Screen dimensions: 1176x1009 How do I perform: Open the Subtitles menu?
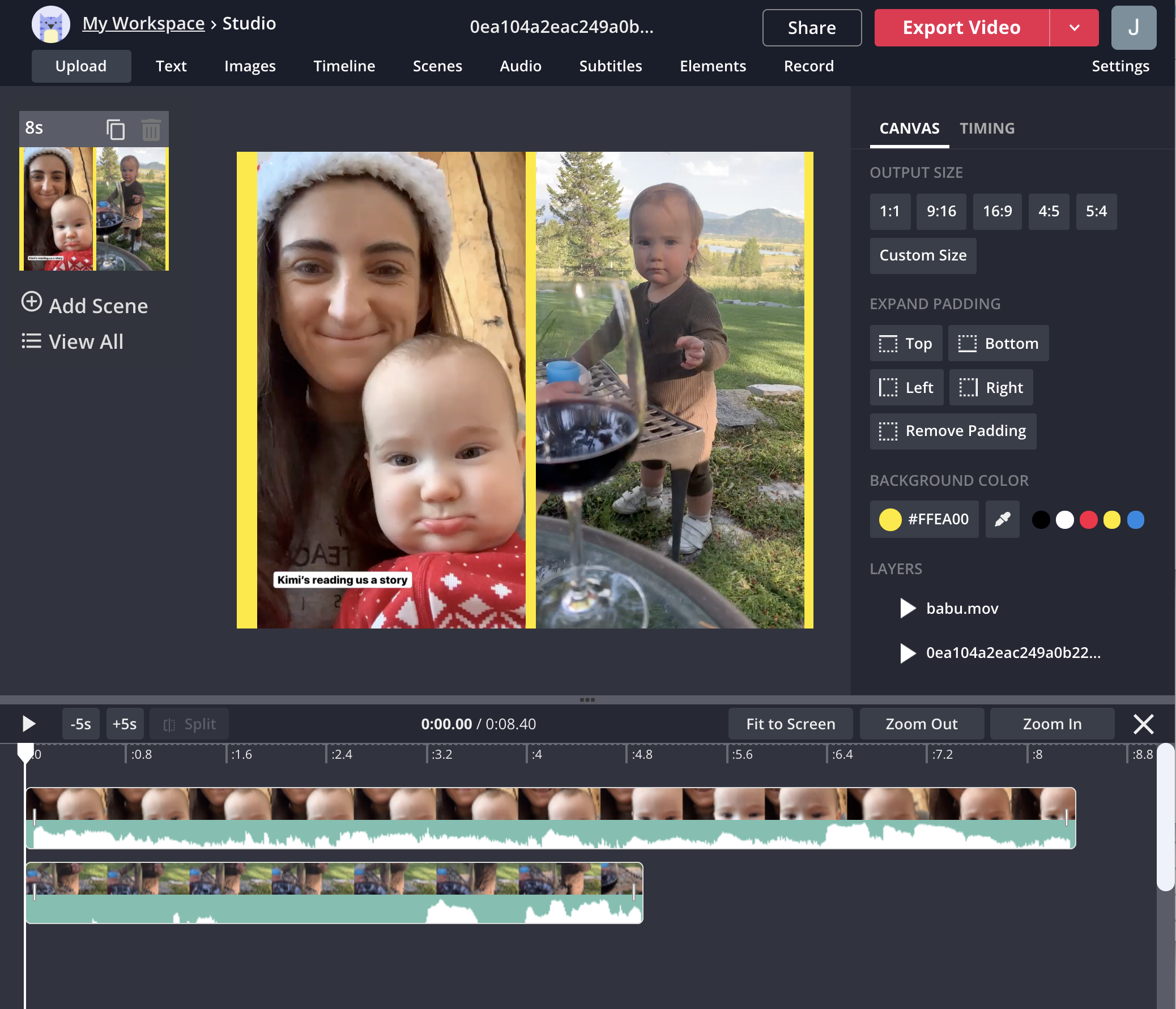tap(610, 66)
